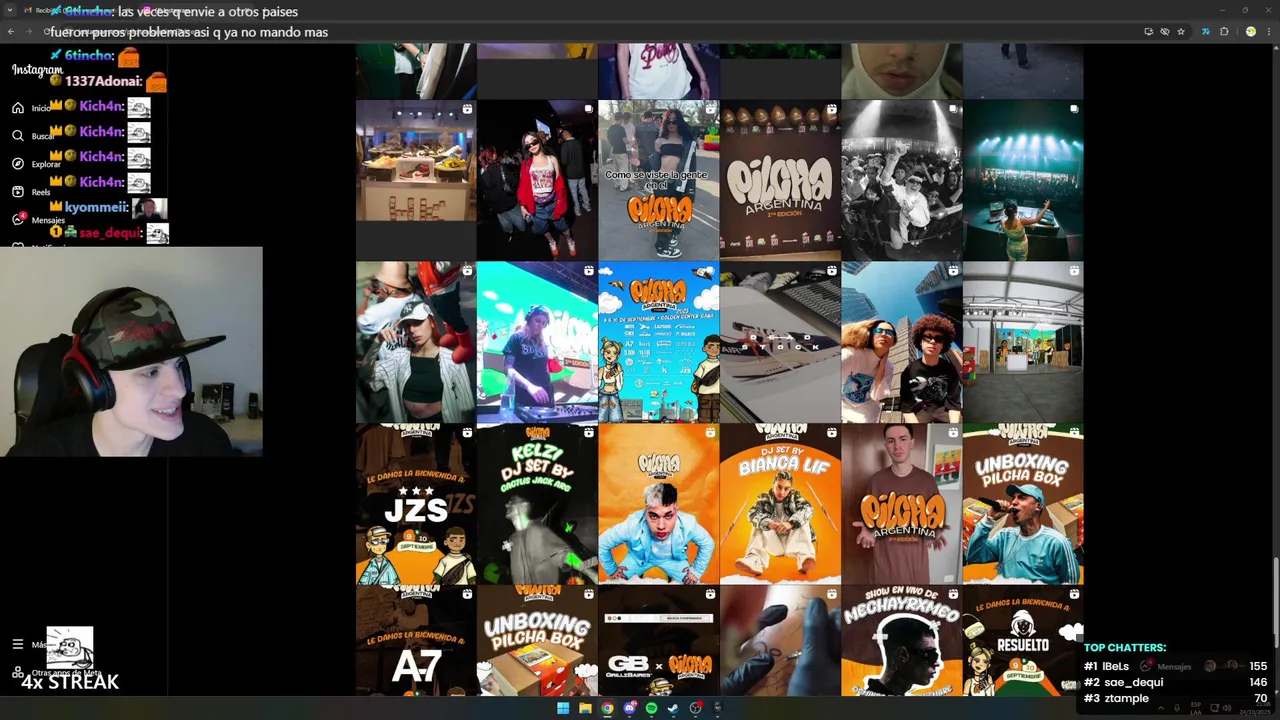Click the Instagram logo wordmark
Viewport: 1280px width, 720px height.
37,70
